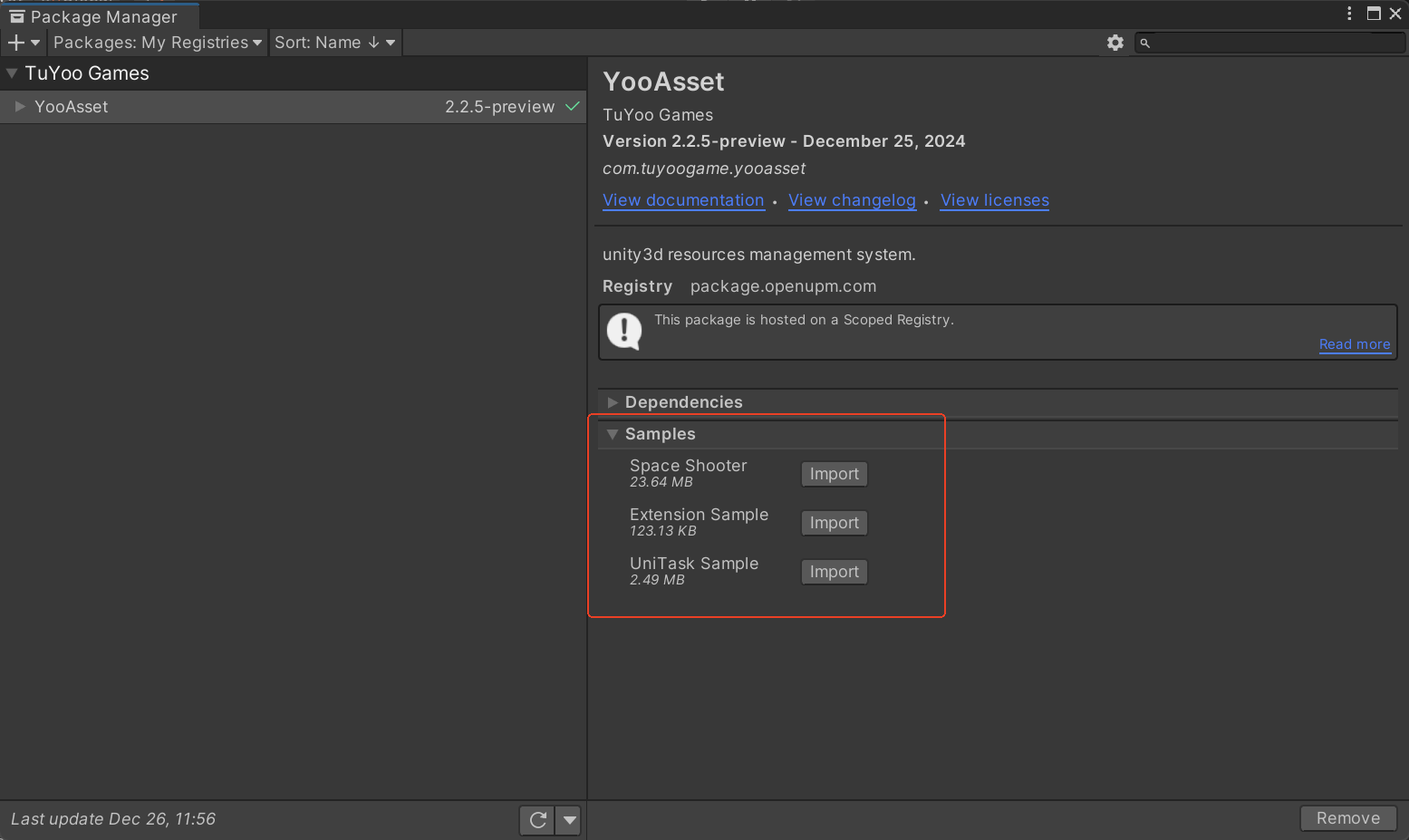
Task: Click the Space Shooter sample name
Action: point(689,466)
